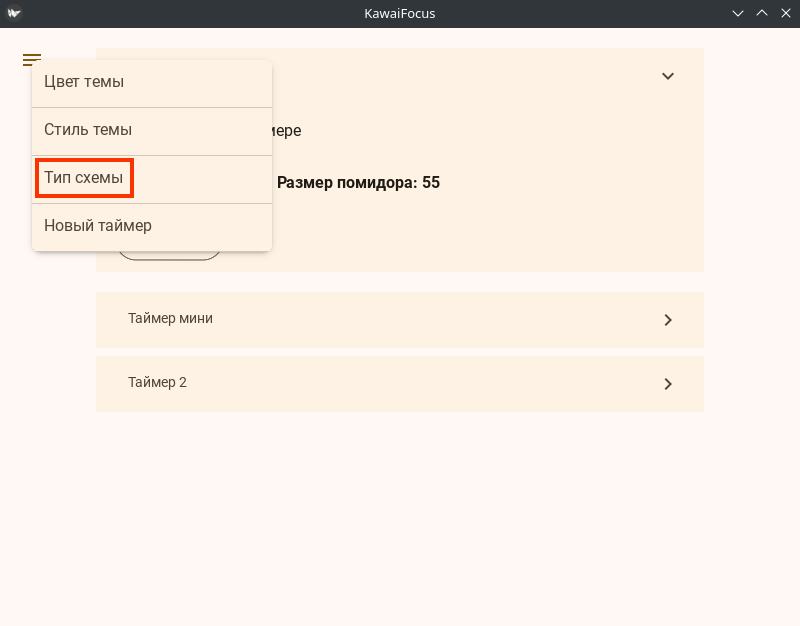Click the 'Таймер мини' panel title
Image resolution: width=800 pixels, height=626 pixels.
(170, 319)
